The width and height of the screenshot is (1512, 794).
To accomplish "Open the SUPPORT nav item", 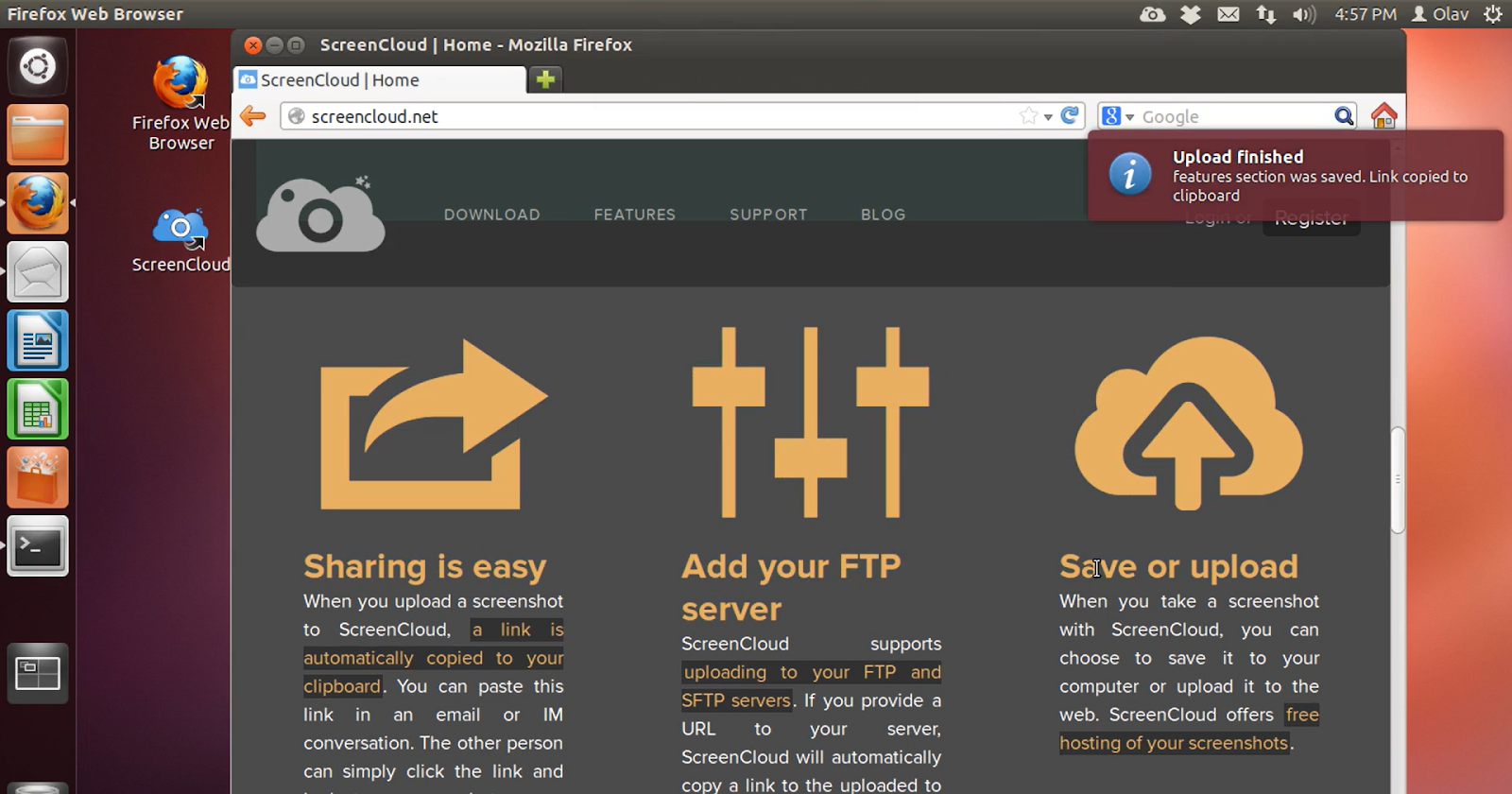I will (x=768, y=215).
